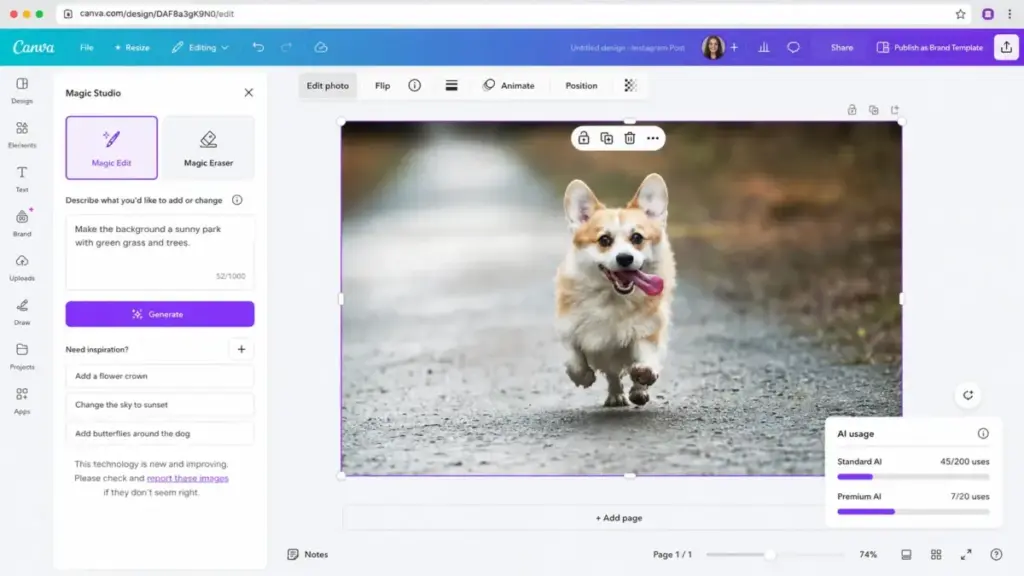Open the Uploads panel in sidebar
Screen dimensions: 1024x576
pos(22,267)
